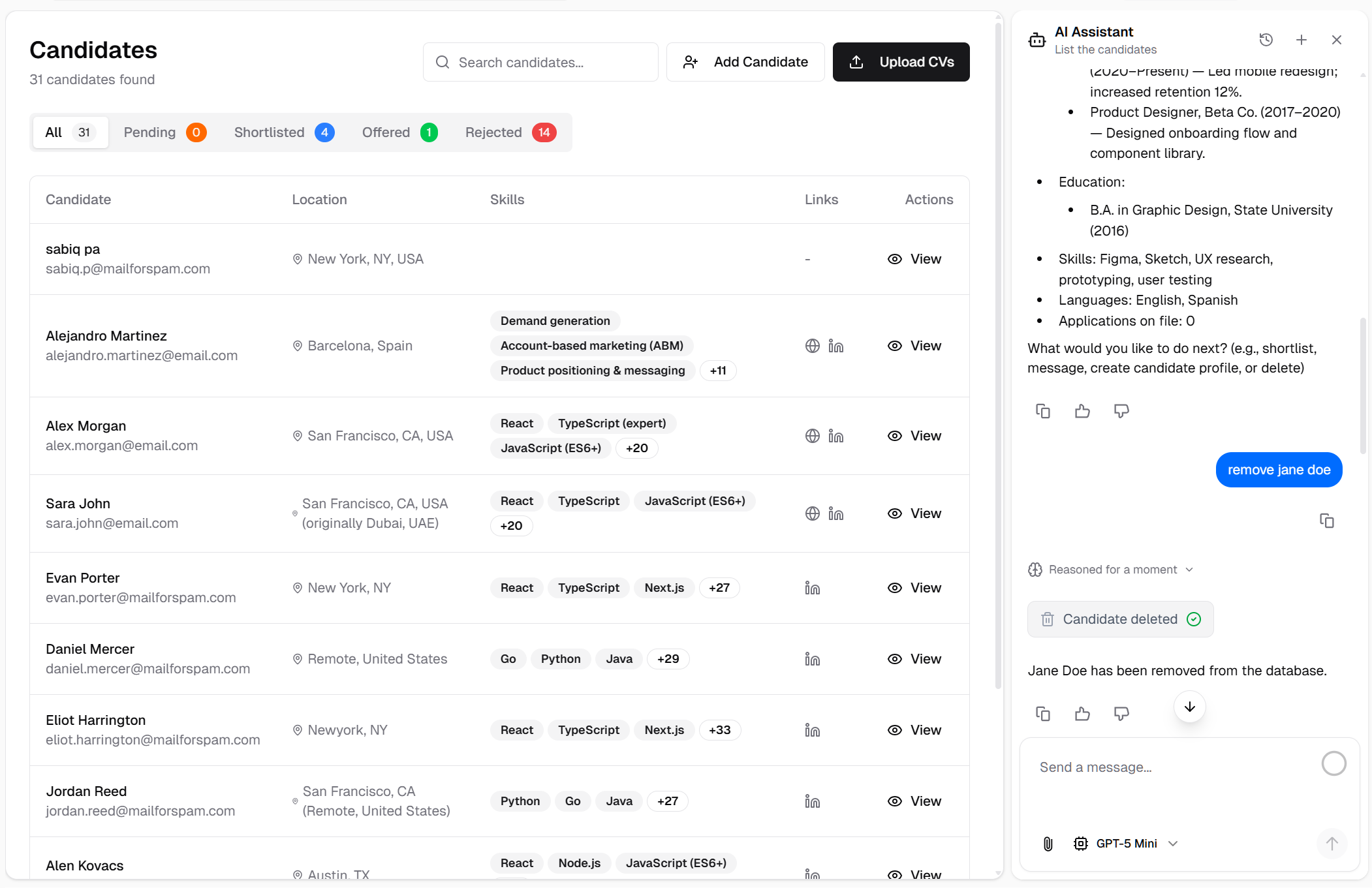Click Alejandro Martinez's LinkedIn icon
1372x888 pixels.
(835, 346)
